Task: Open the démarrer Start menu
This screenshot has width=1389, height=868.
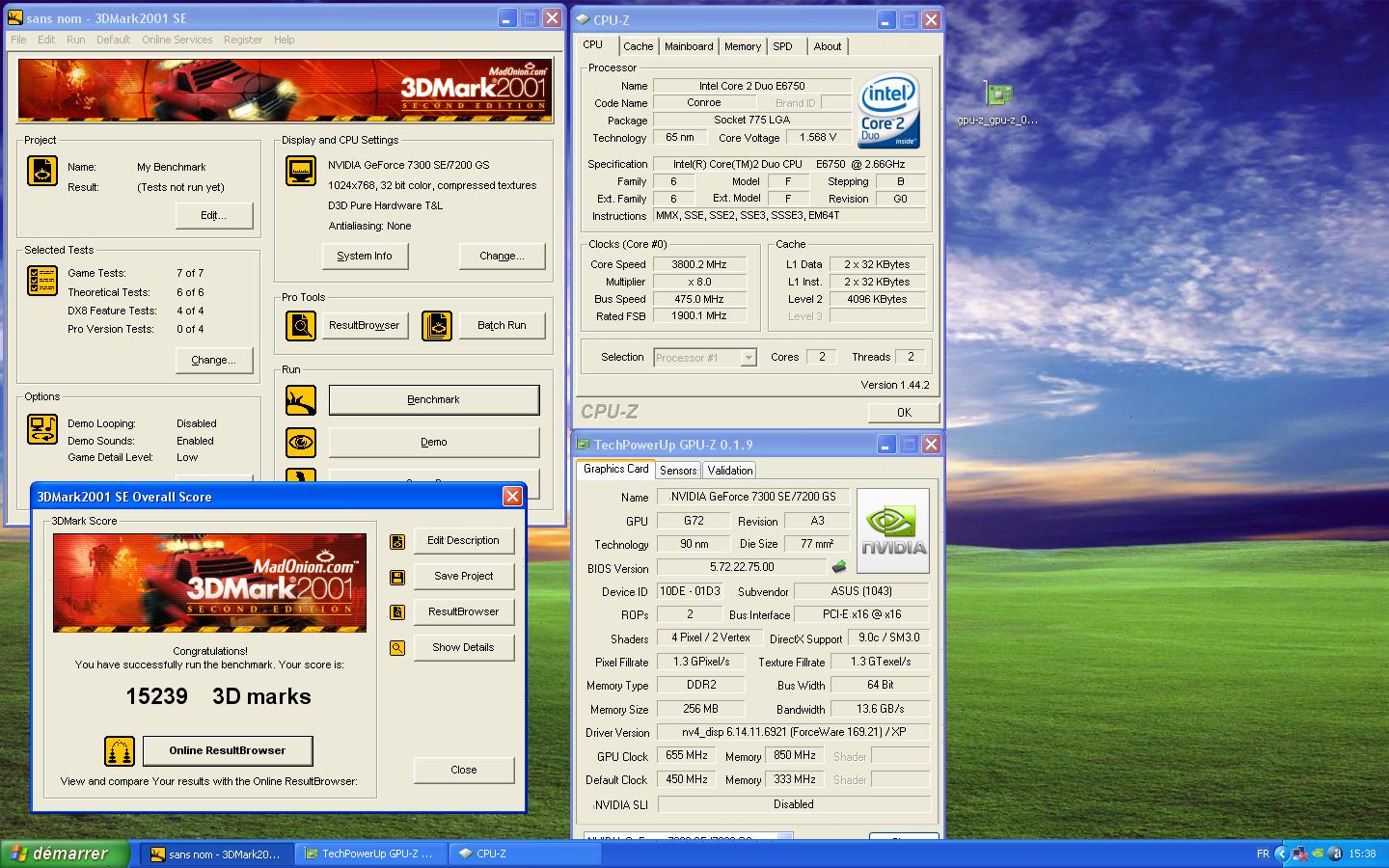Action: tap(66, 854)
